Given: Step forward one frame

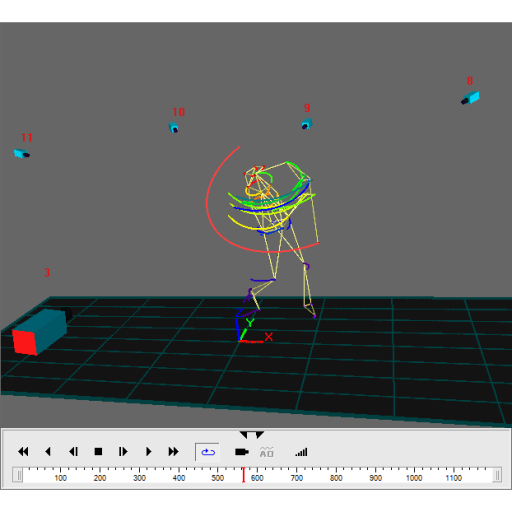Looking at the screenshot, I should coord(123,452).
